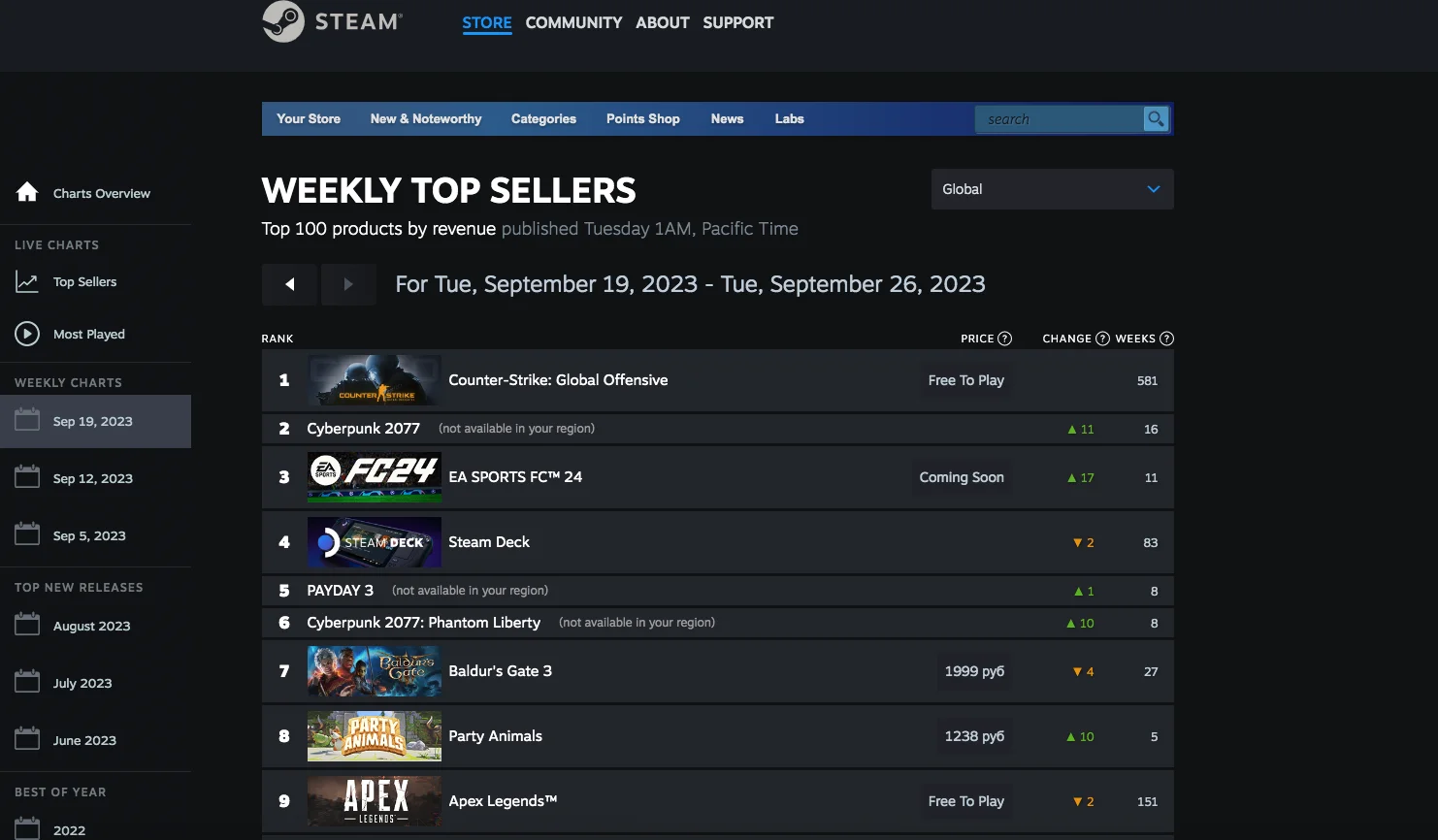Open the Global region dropdown
The width and height of the screenshot is (1438, 840).
1052,189
